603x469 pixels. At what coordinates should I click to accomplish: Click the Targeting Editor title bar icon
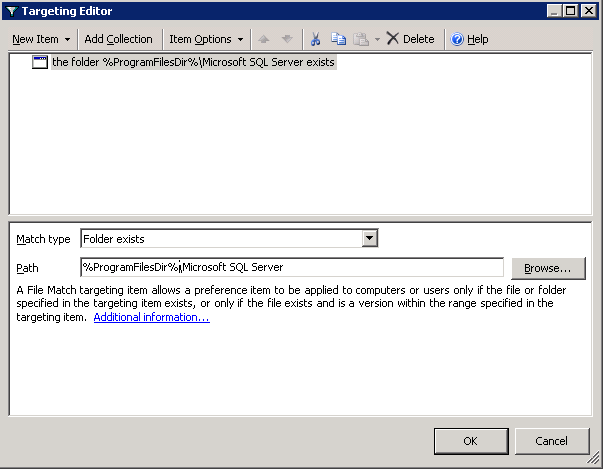(x=12, y=11)
